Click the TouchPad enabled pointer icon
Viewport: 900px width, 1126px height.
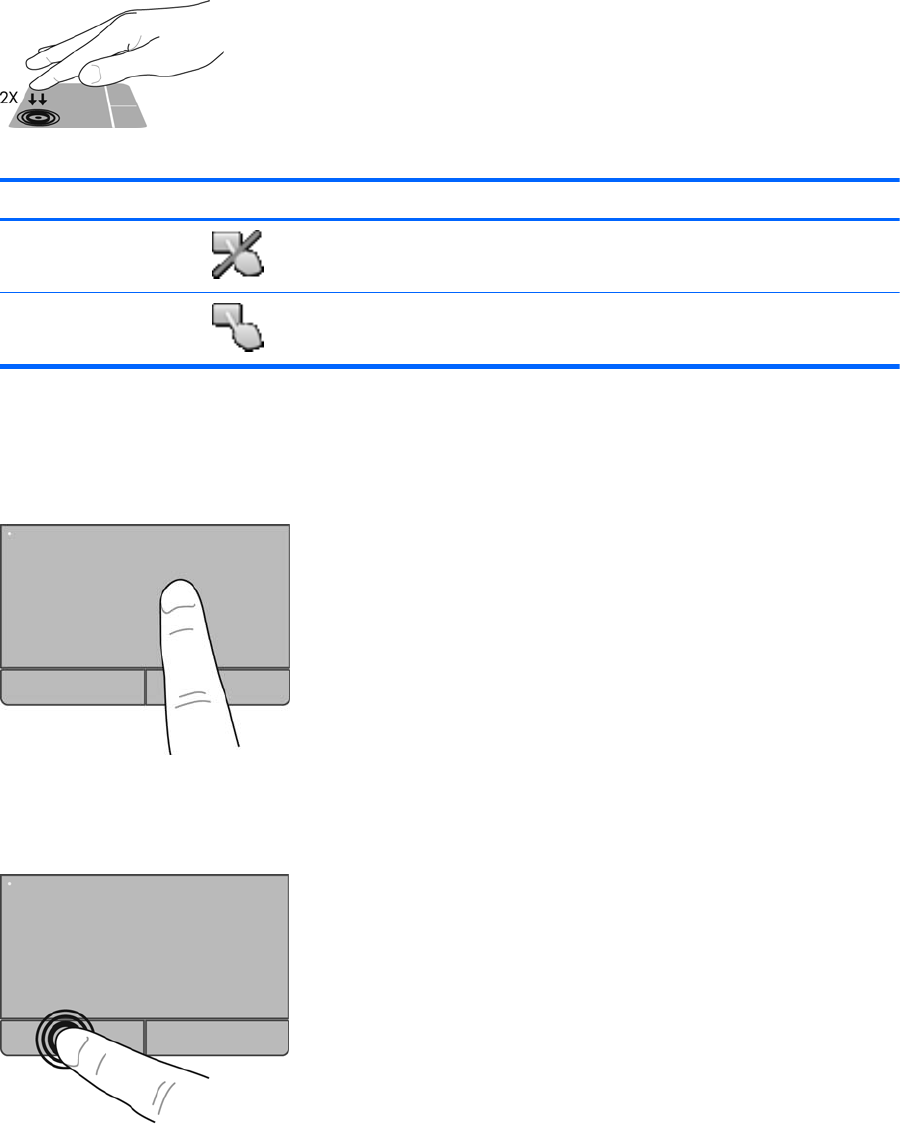[x=238, y=327]
